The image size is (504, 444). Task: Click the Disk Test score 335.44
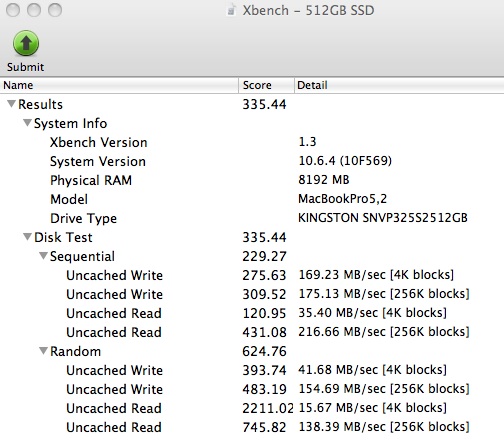264,237
